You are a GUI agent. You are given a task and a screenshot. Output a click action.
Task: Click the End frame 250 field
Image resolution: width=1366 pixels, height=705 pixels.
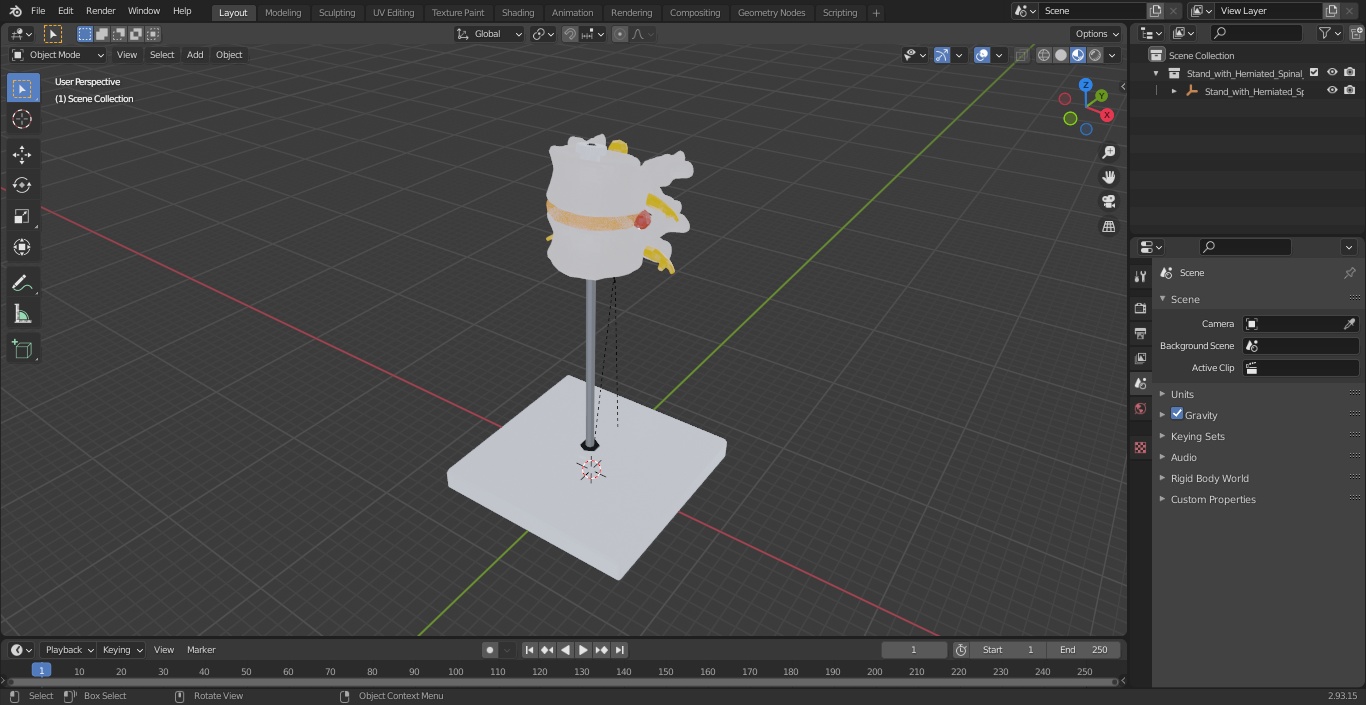tap(1084, 650)
